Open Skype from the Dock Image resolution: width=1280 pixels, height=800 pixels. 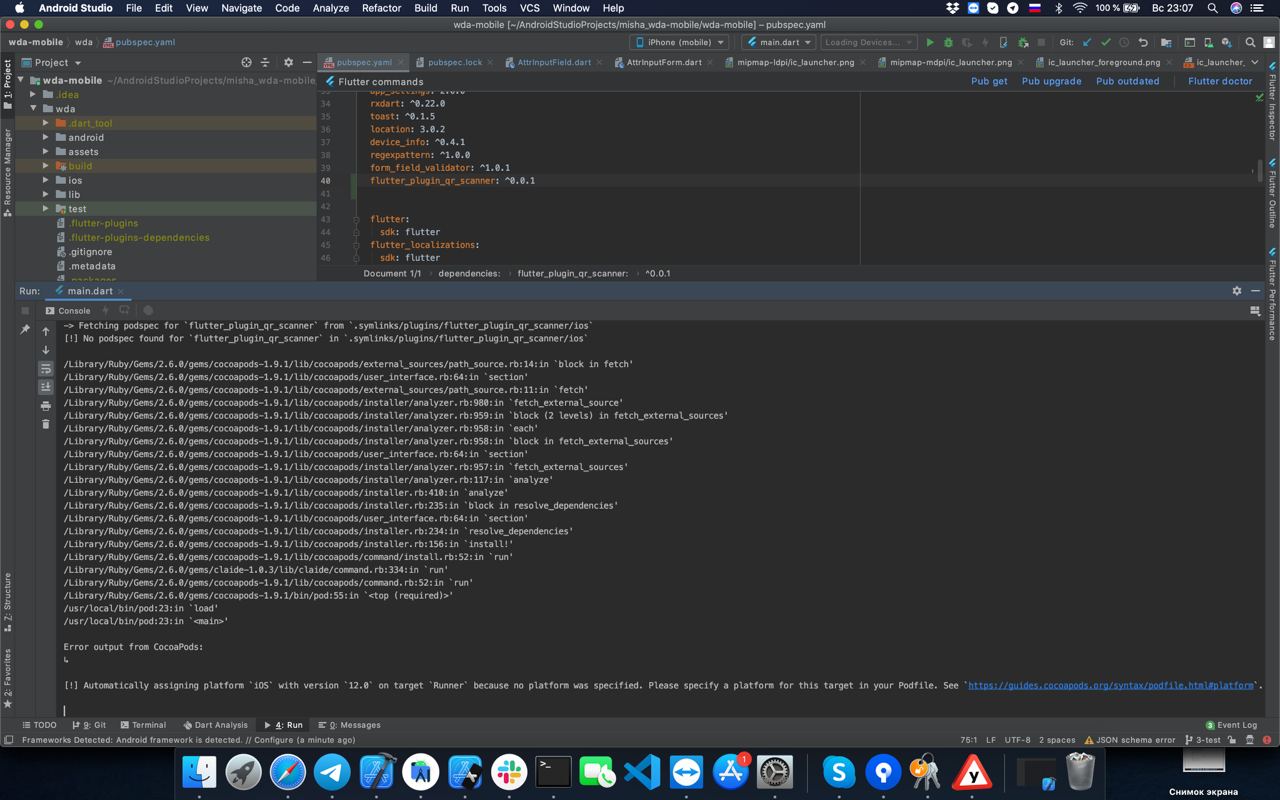839,771
